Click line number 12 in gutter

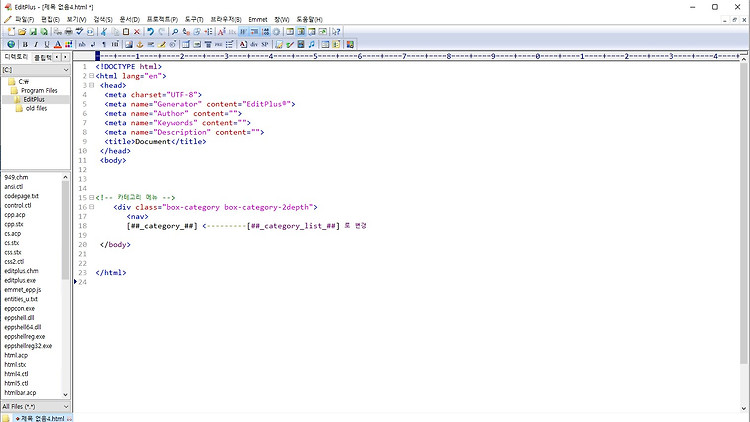coord(83,169)
